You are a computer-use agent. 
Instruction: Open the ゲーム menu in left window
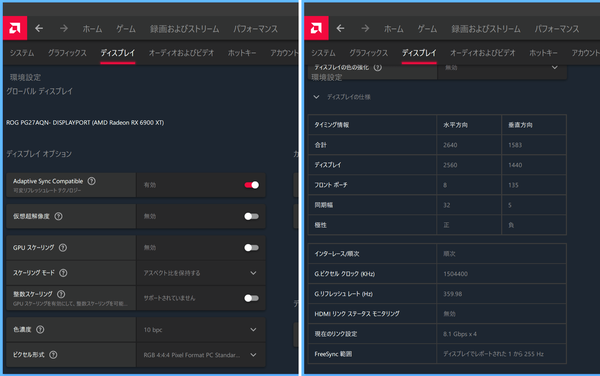click(126, 29)
